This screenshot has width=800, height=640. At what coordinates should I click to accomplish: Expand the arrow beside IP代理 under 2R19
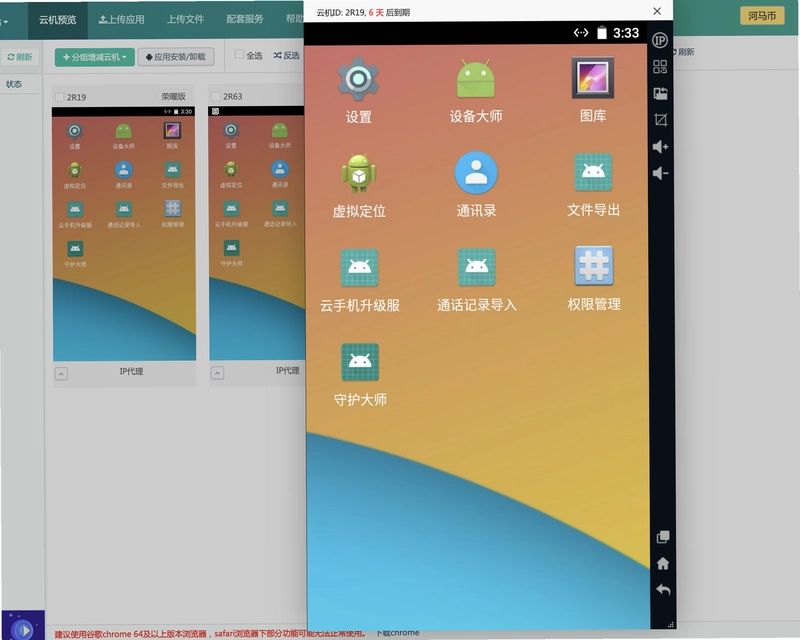click(x=61, y=374)
